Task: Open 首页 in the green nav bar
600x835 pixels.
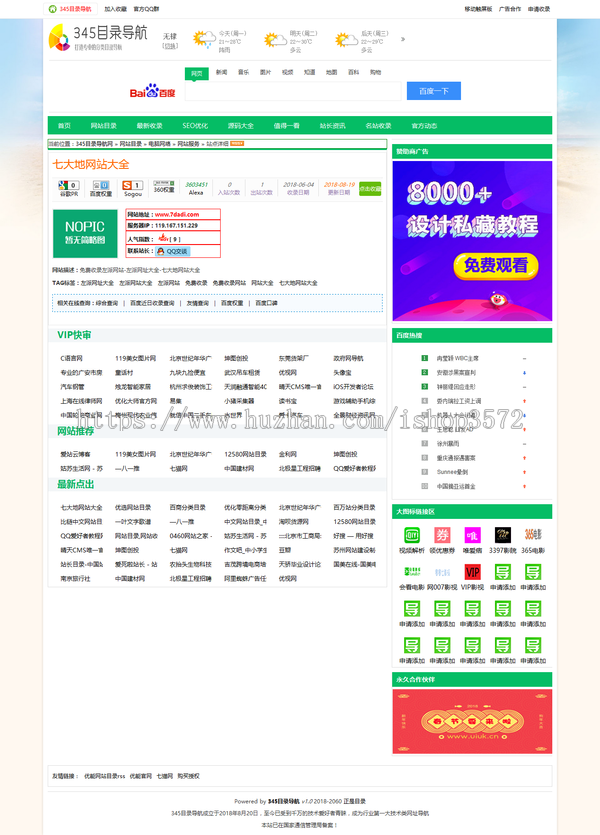Action: pyautogui.click(x=64, y=126)
